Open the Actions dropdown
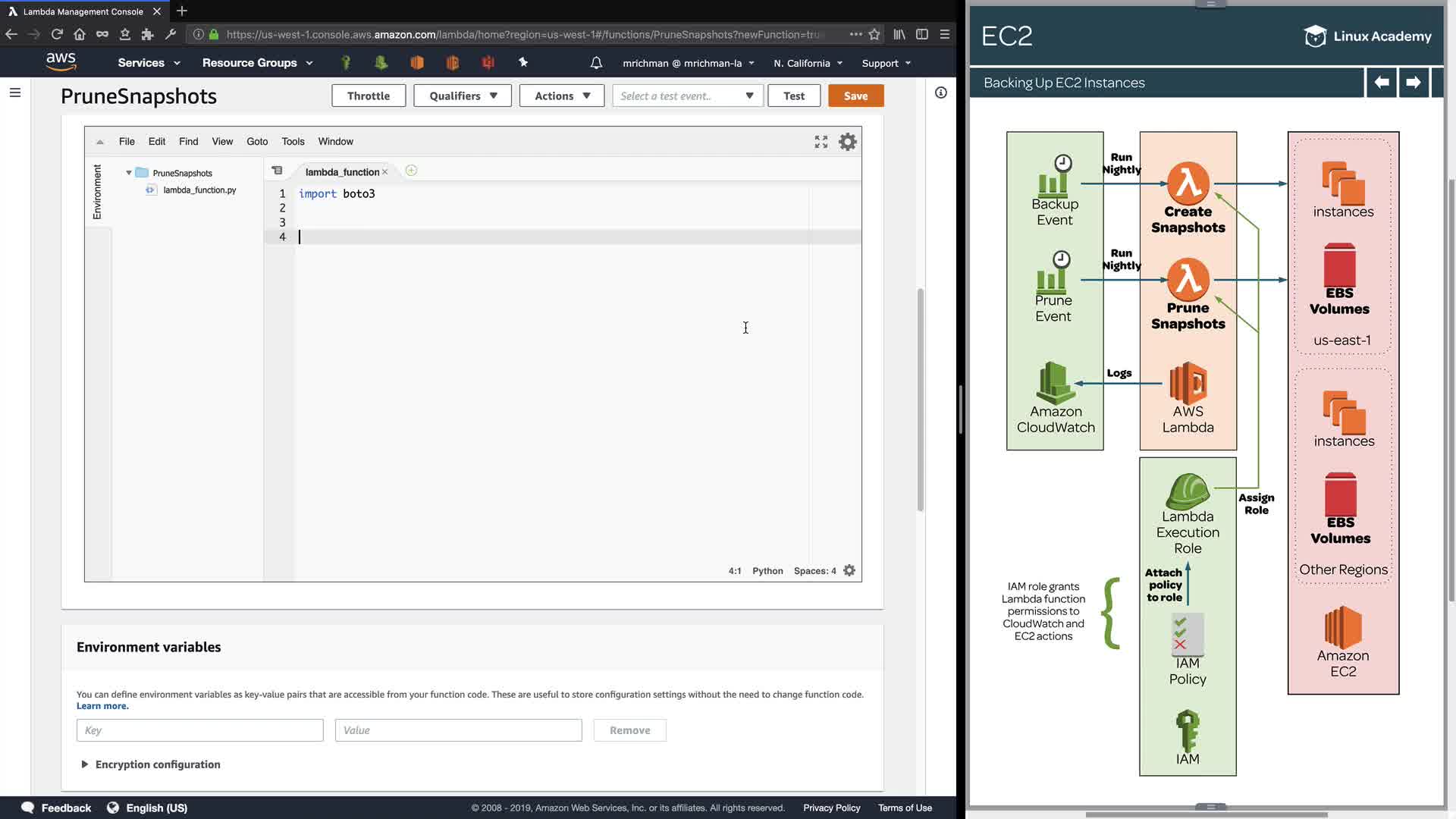 point(561,96)
